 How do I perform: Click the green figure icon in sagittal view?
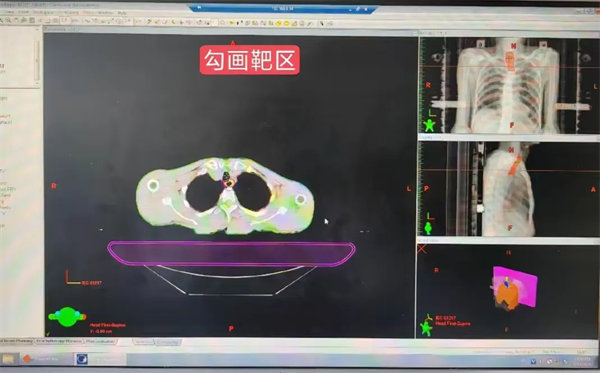tap(428, 228)
